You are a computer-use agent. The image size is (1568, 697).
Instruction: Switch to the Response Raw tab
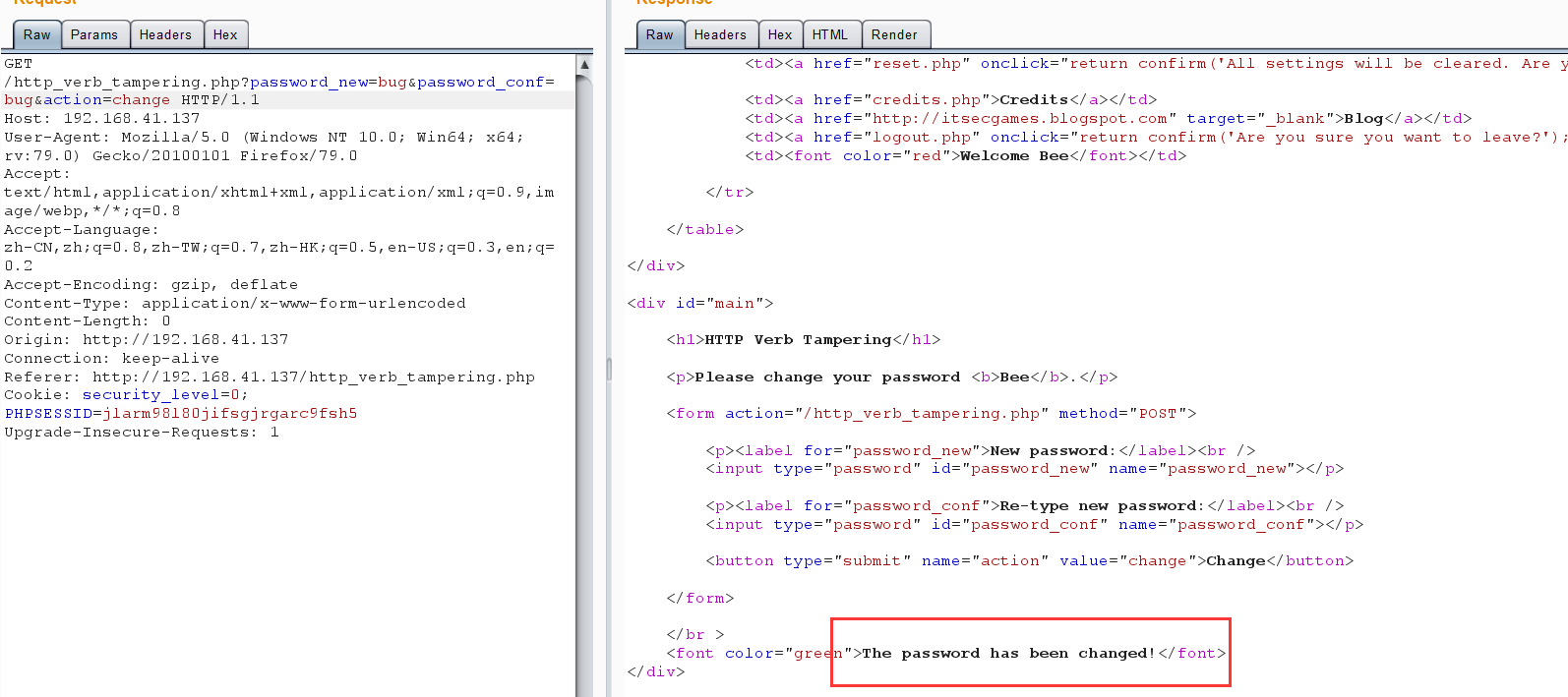(660, 34)
